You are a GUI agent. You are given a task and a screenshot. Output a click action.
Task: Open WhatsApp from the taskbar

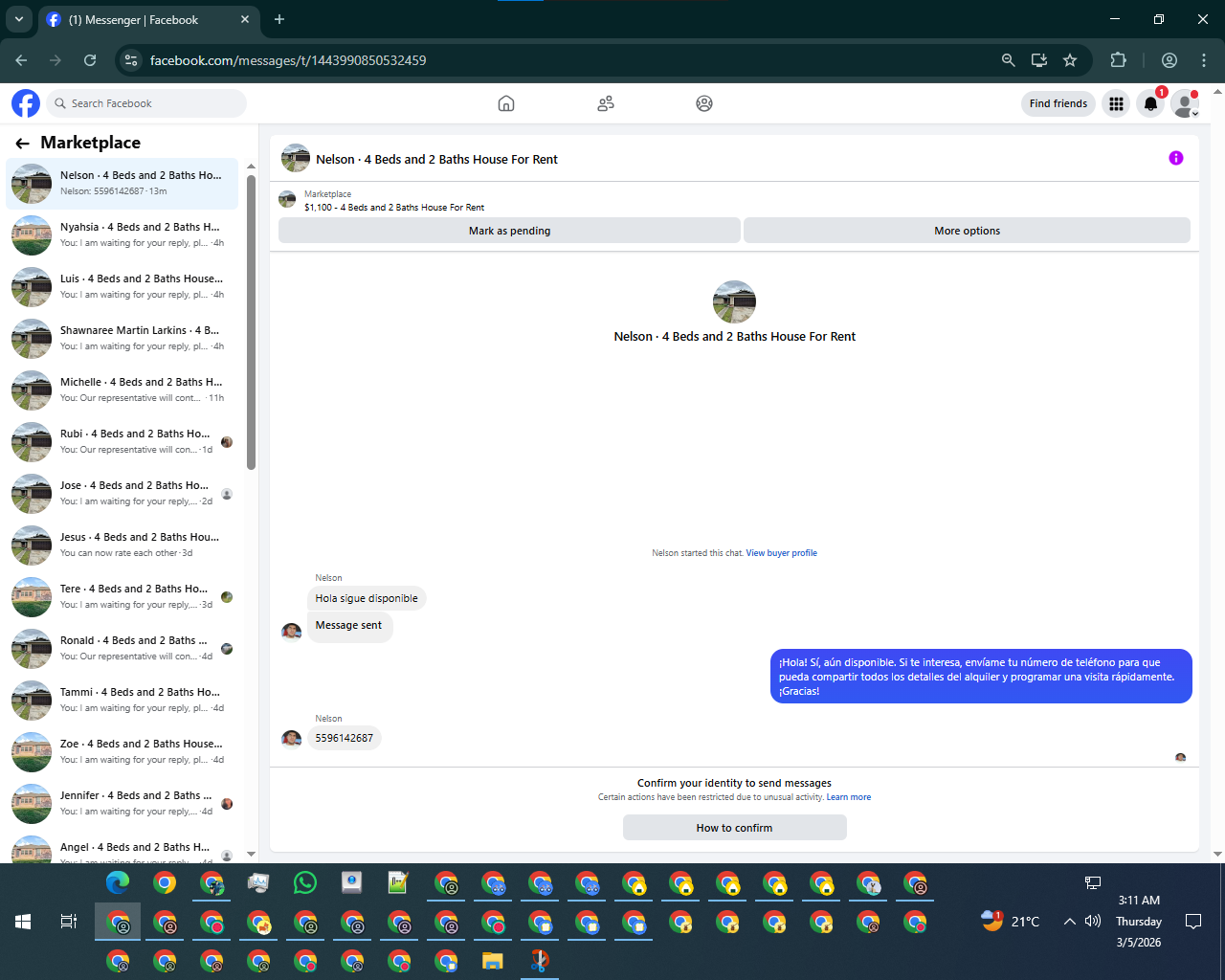click(305, 882)
